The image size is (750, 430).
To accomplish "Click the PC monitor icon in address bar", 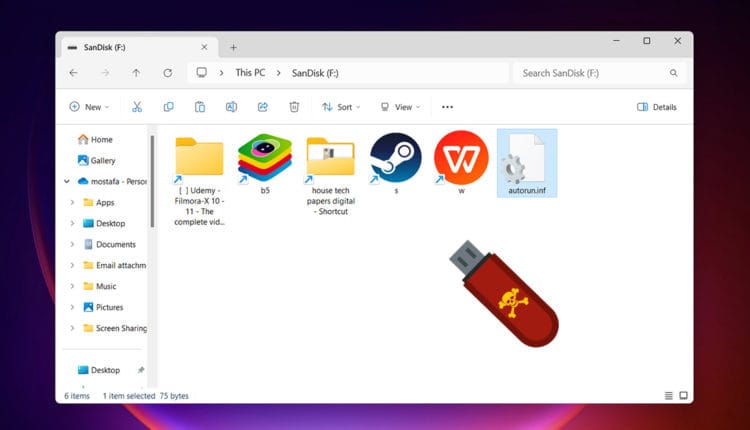I will 201,73.
